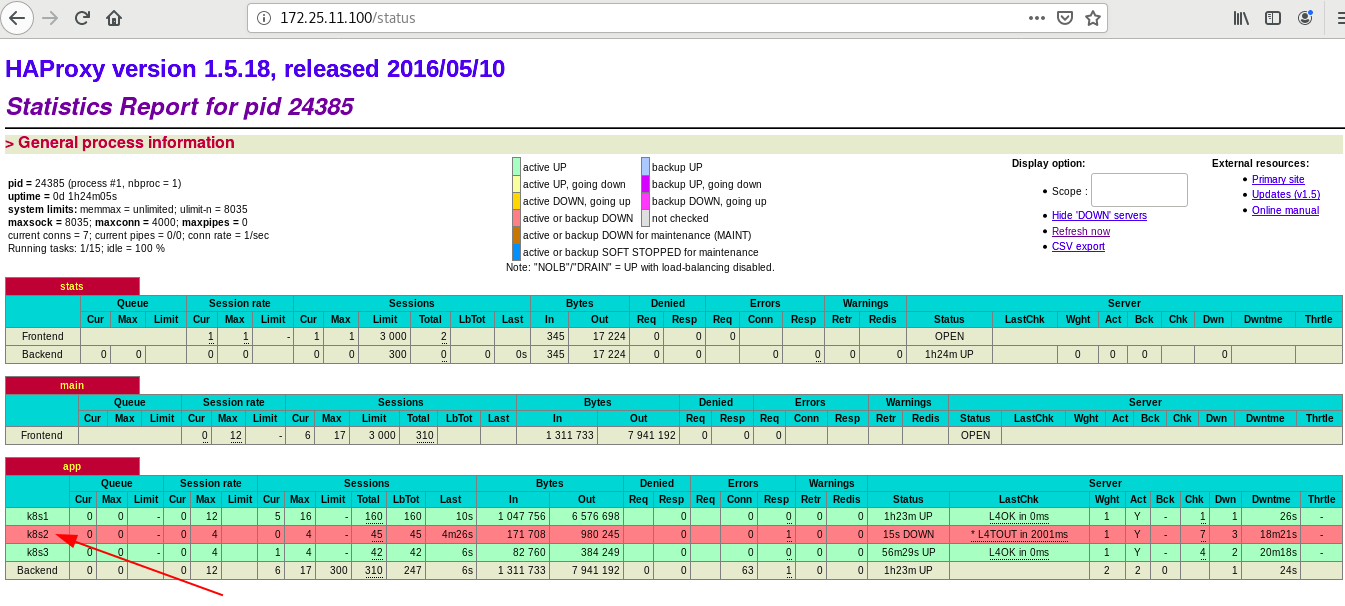The width and height of the screenshot is (1345, 606).
Task: Click k8s2 Last session 4m26s
Action: [457, 534]
